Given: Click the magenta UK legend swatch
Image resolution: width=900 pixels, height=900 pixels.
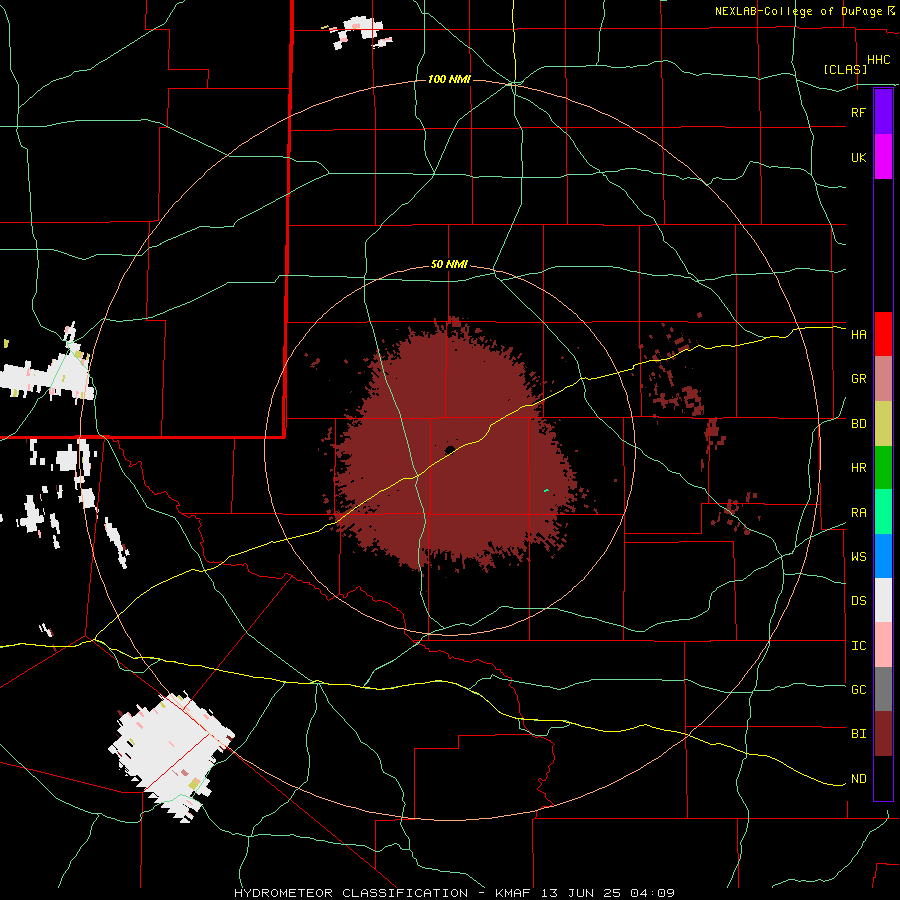Looking at the screenshot, I should click(883, 157).
